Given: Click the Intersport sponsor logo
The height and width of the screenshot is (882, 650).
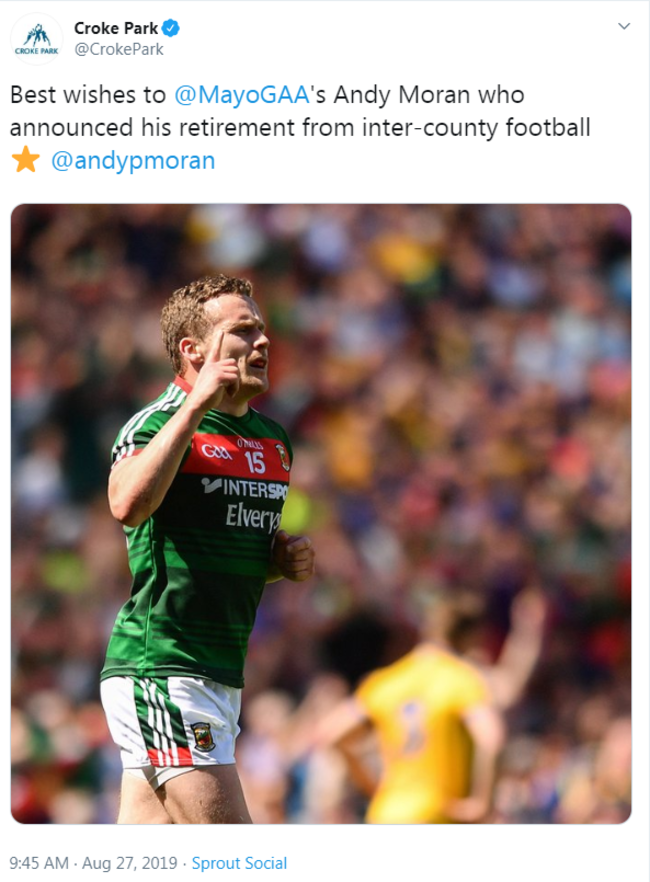Looking at the screenshot, I should click(x=245, y=488).
